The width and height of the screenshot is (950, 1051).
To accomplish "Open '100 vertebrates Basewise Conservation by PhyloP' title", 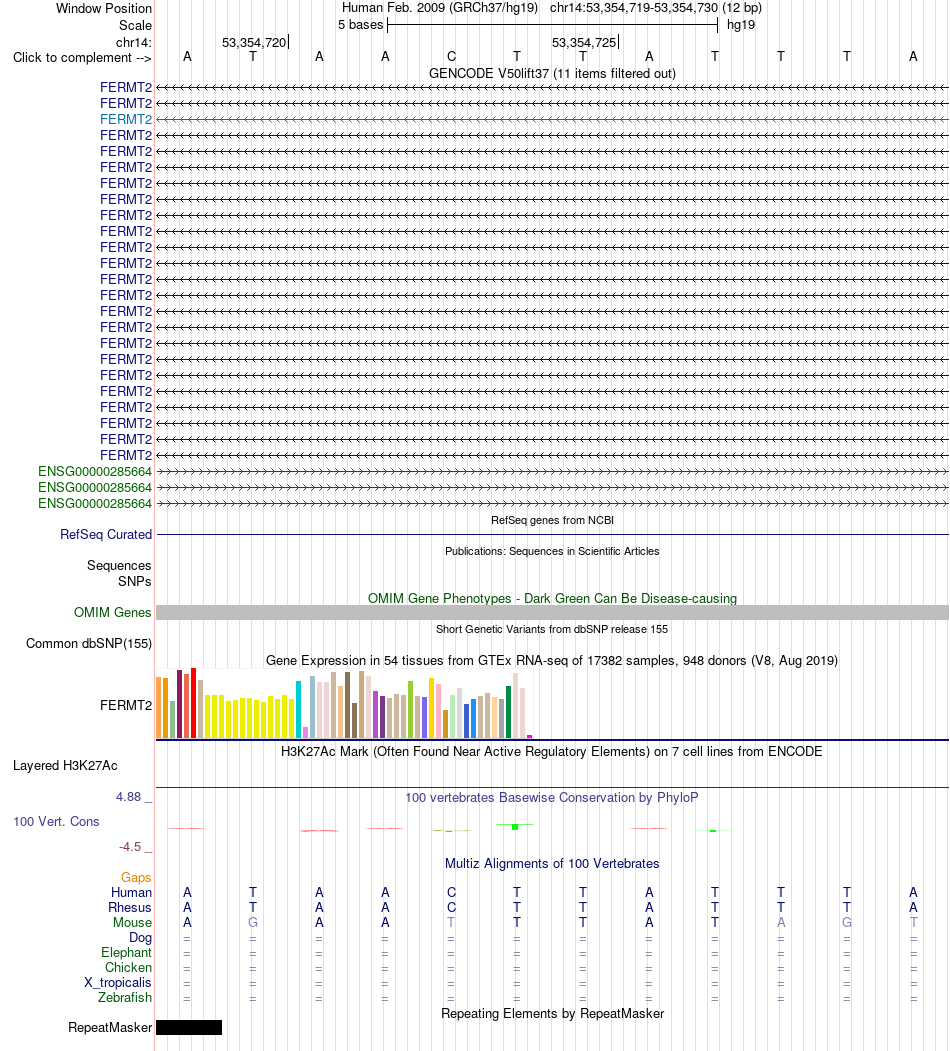I will click(x=552, y=798).
